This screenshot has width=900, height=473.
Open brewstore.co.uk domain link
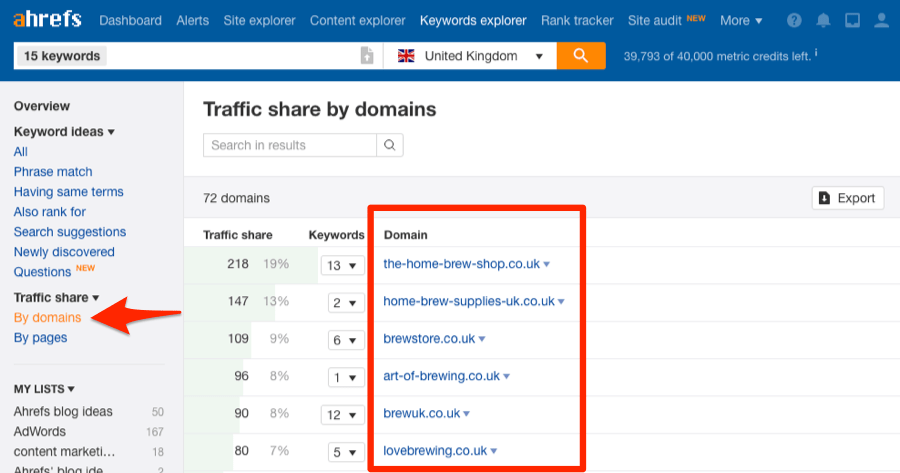pos(429,339)
